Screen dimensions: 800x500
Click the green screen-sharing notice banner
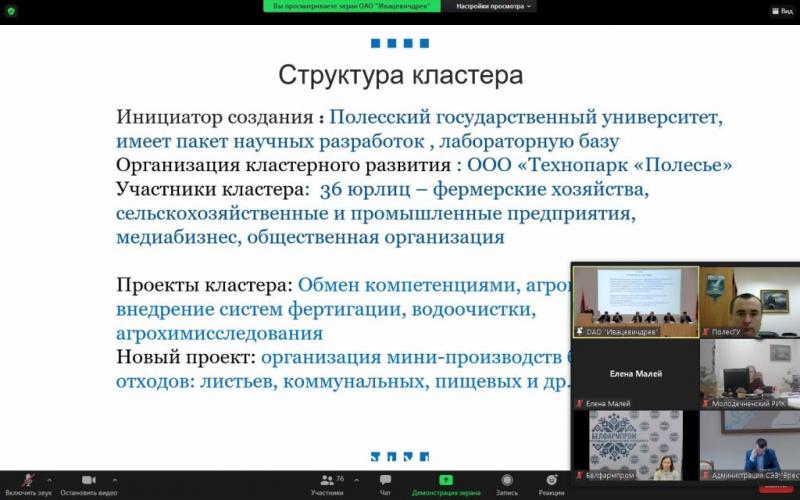coord(352,6)
